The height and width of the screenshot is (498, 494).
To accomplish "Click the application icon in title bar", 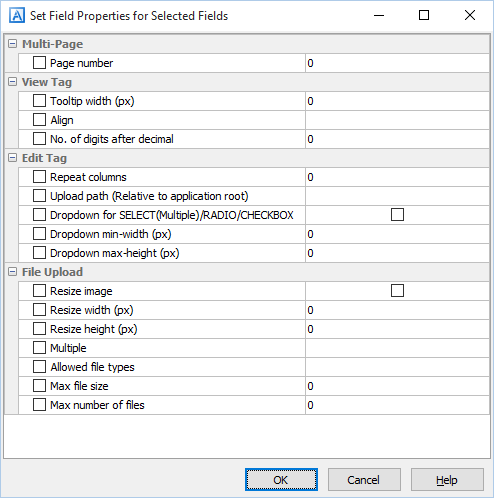I will [x=17, y=15].
